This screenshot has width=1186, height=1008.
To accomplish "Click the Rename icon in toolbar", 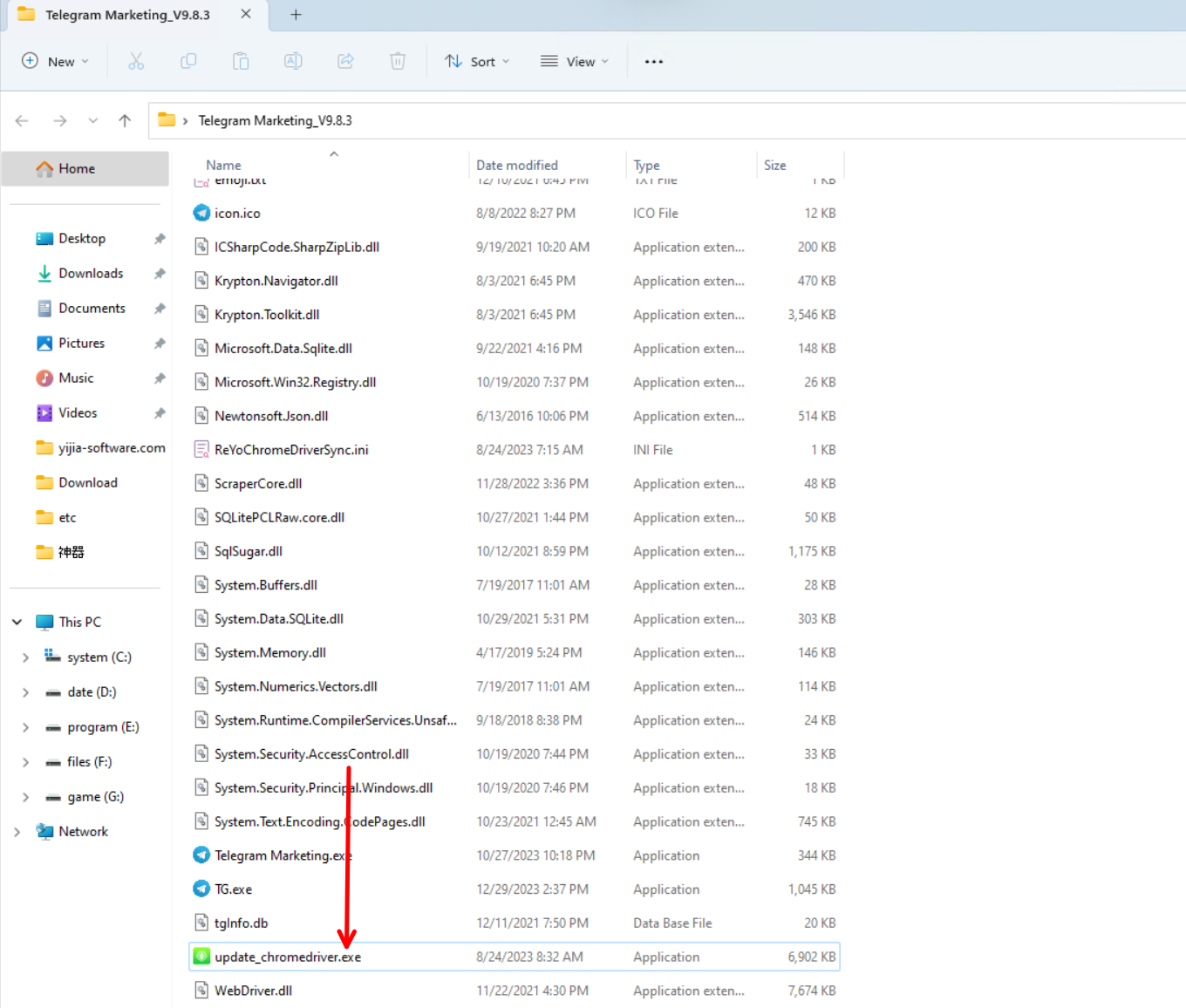I will tap(293, 61).
